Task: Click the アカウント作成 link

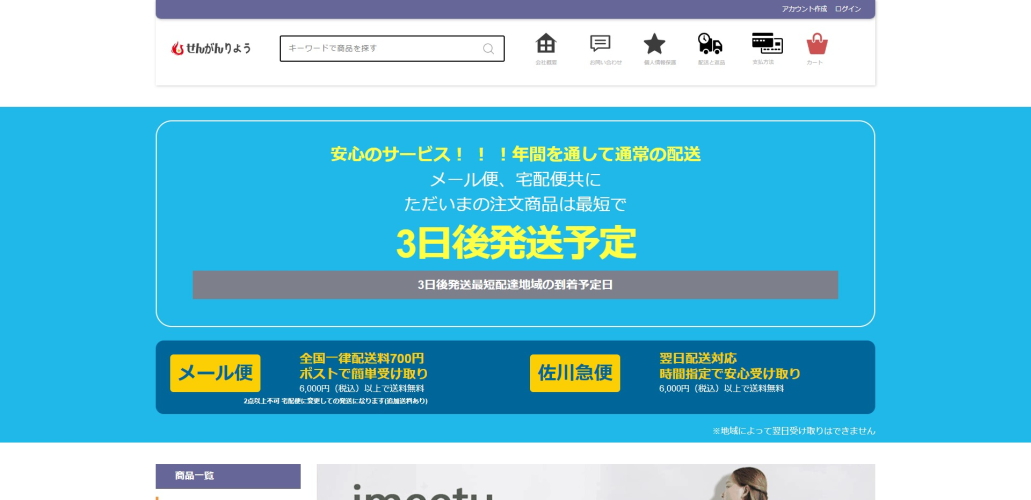Action: (x=804, y=9)
